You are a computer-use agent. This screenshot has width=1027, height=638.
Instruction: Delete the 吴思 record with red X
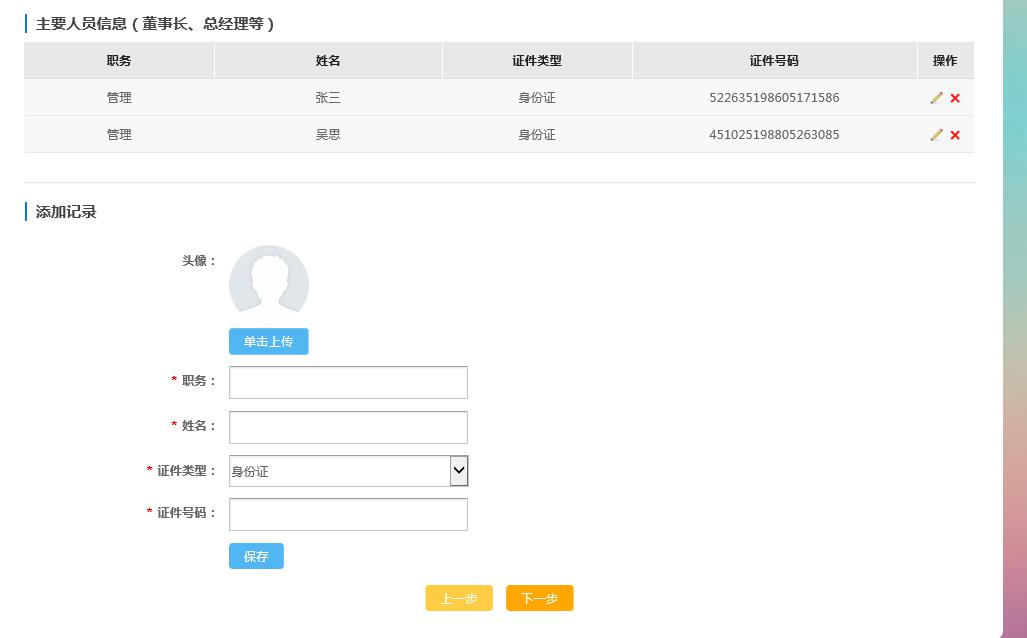tap(955, 135)
